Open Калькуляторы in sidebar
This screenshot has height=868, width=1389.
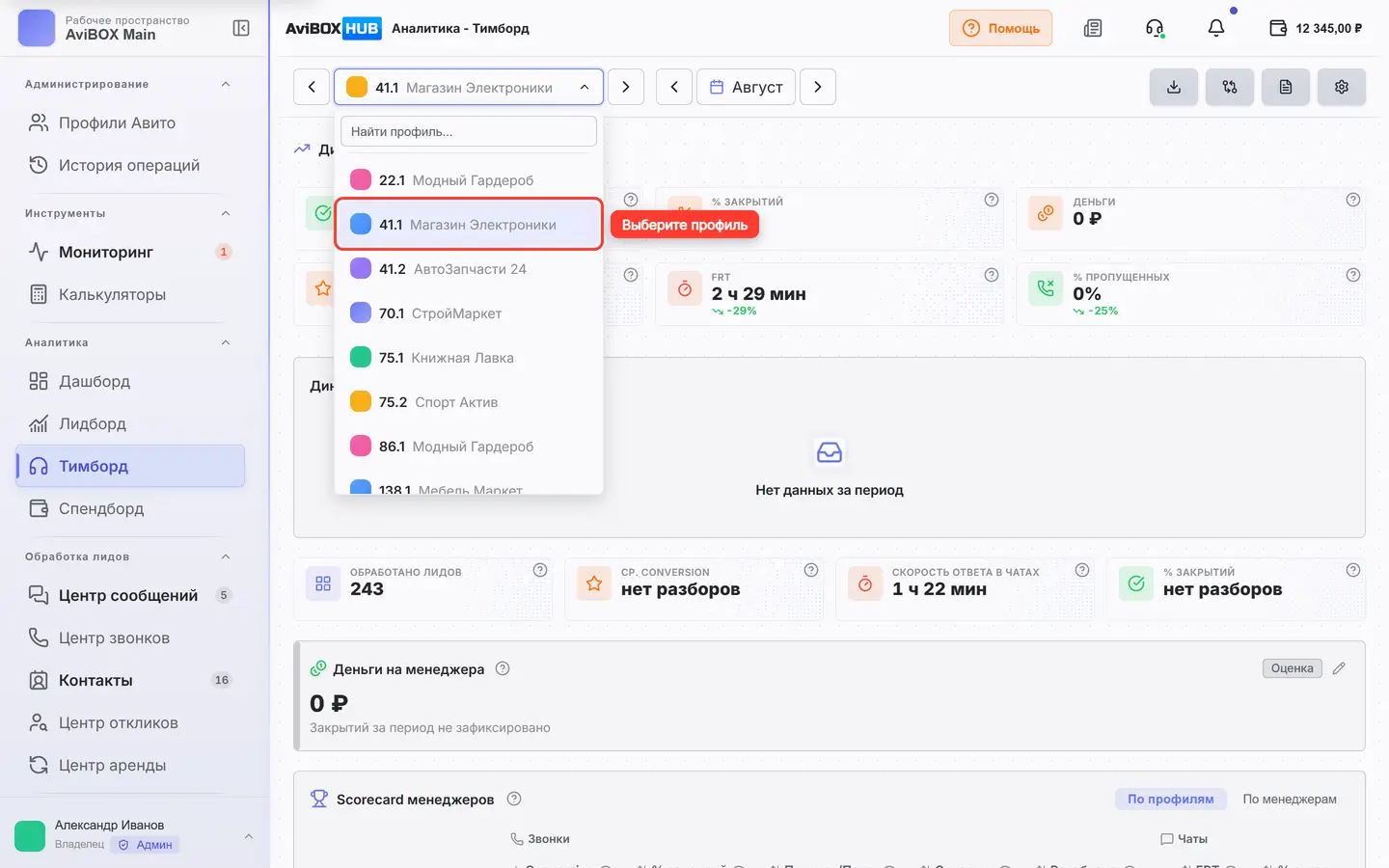[130, 294]
